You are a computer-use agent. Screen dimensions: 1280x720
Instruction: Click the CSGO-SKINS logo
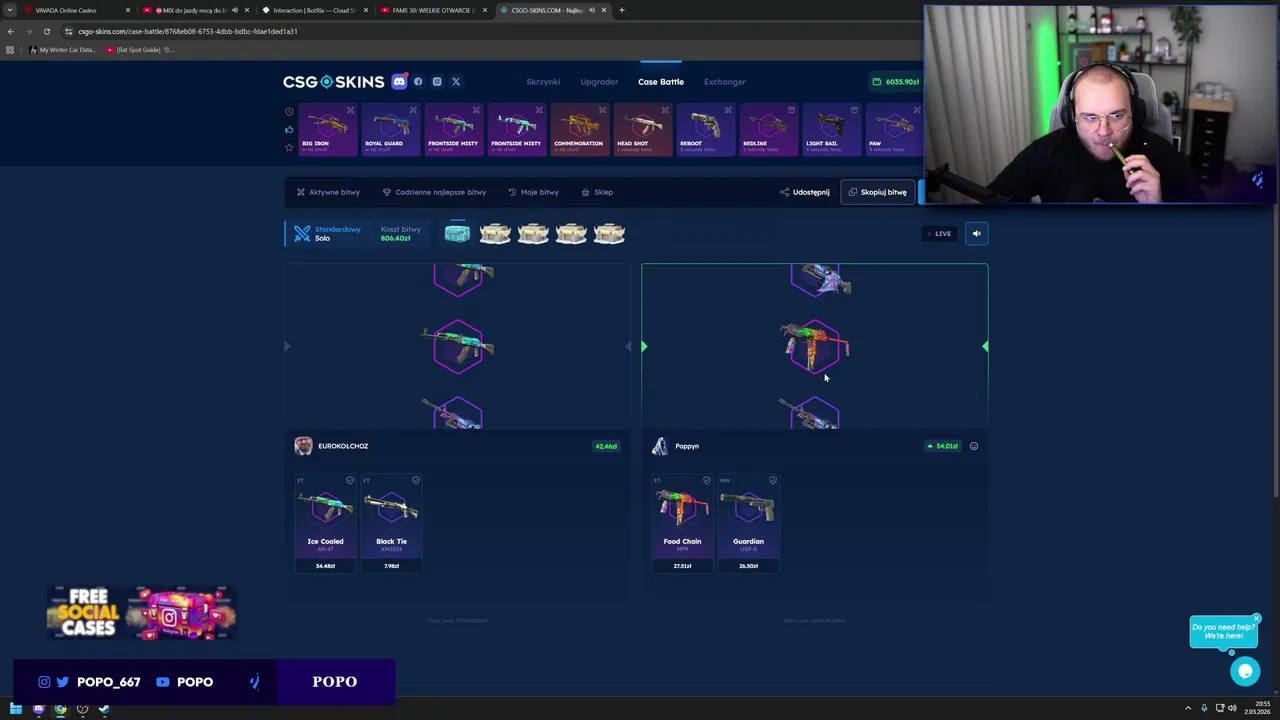click(333, 82)
